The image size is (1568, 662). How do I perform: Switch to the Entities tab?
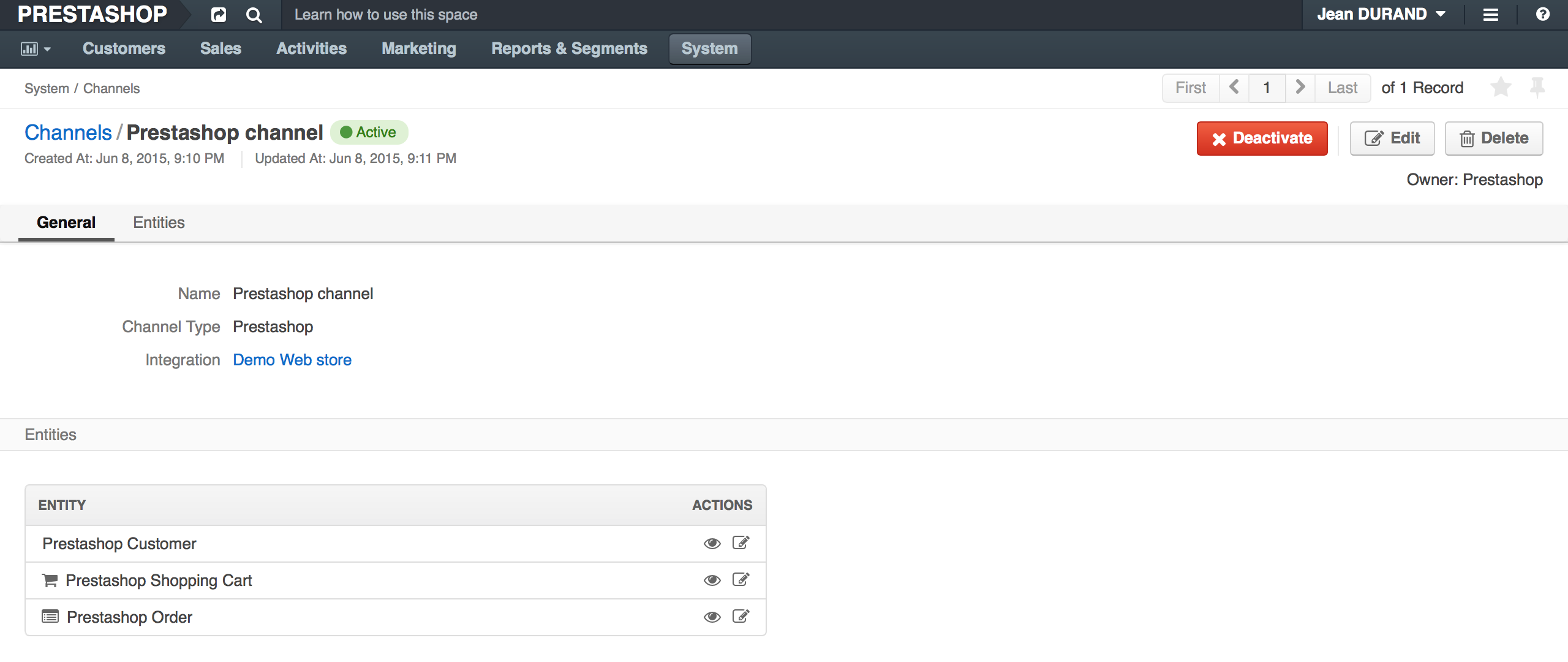click(159, 223)
